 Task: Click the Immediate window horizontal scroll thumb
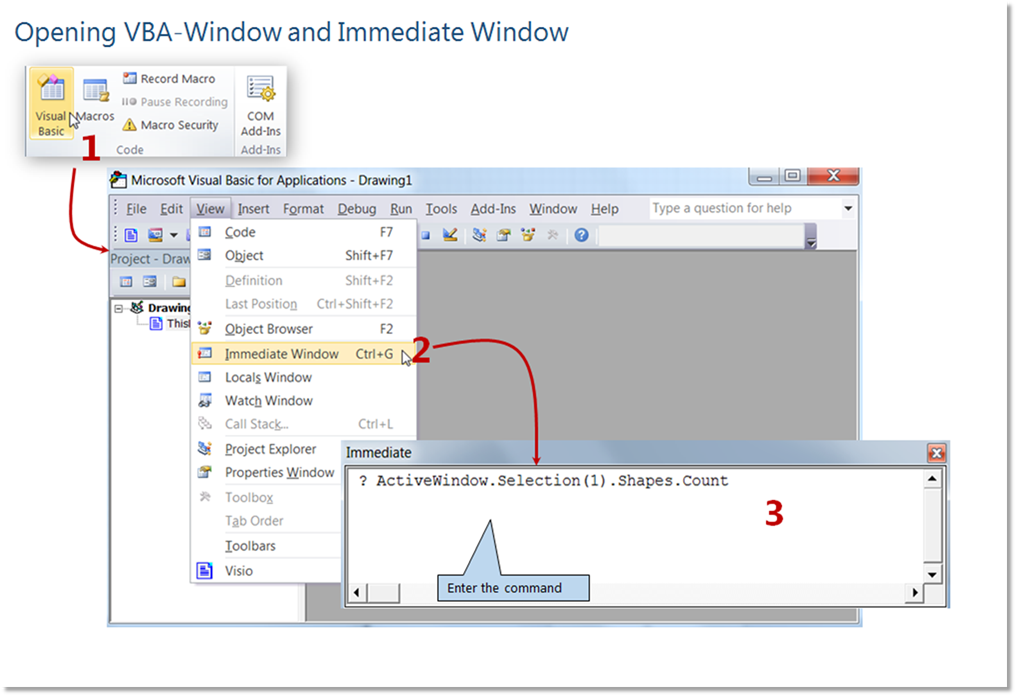(x=383, y=592)
